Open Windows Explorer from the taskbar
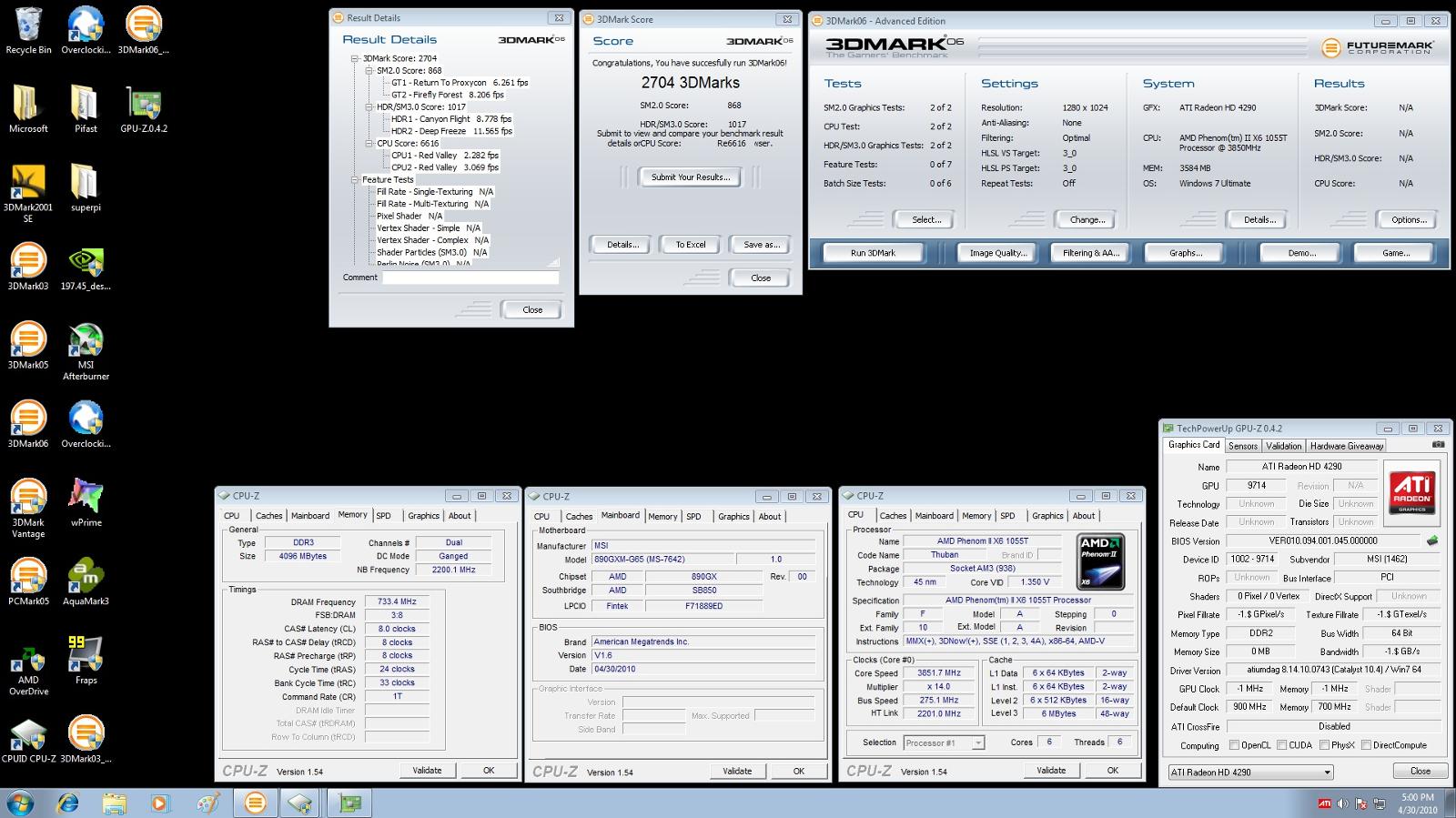The height and width of the screenshot is (818, 1456). (115, 803)
